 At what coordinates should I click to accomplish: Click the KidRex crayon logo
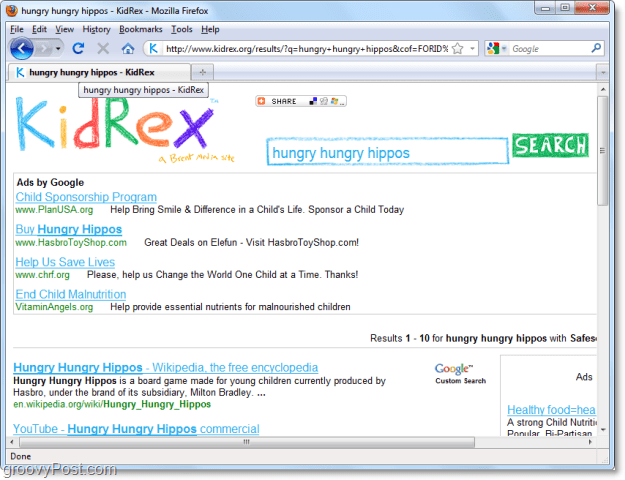[116, 124]
